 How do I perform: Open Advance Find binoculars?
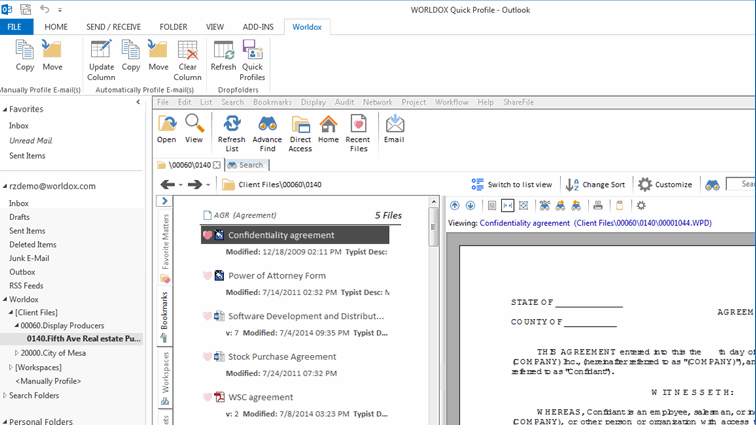point(267,123)
